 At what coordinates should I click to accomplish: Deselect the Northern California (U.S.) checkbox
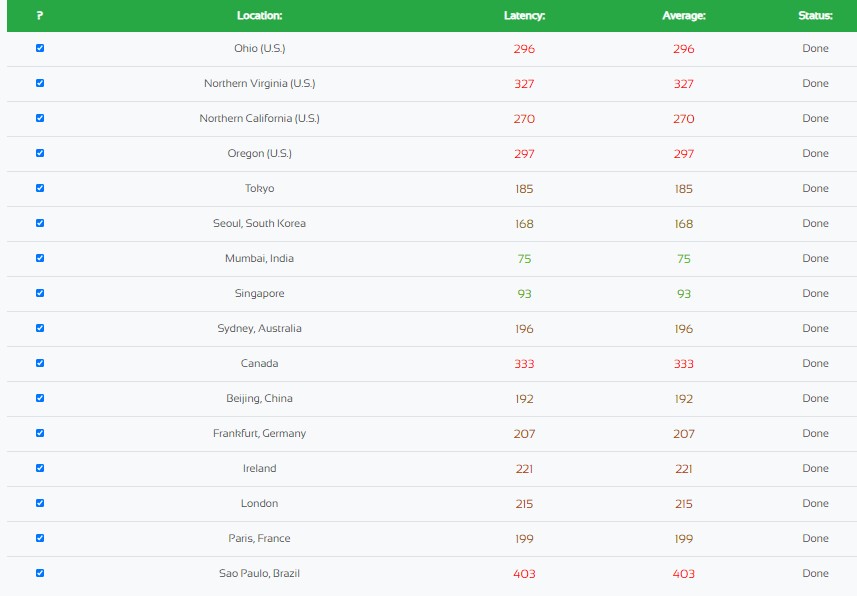pos(40,118)
